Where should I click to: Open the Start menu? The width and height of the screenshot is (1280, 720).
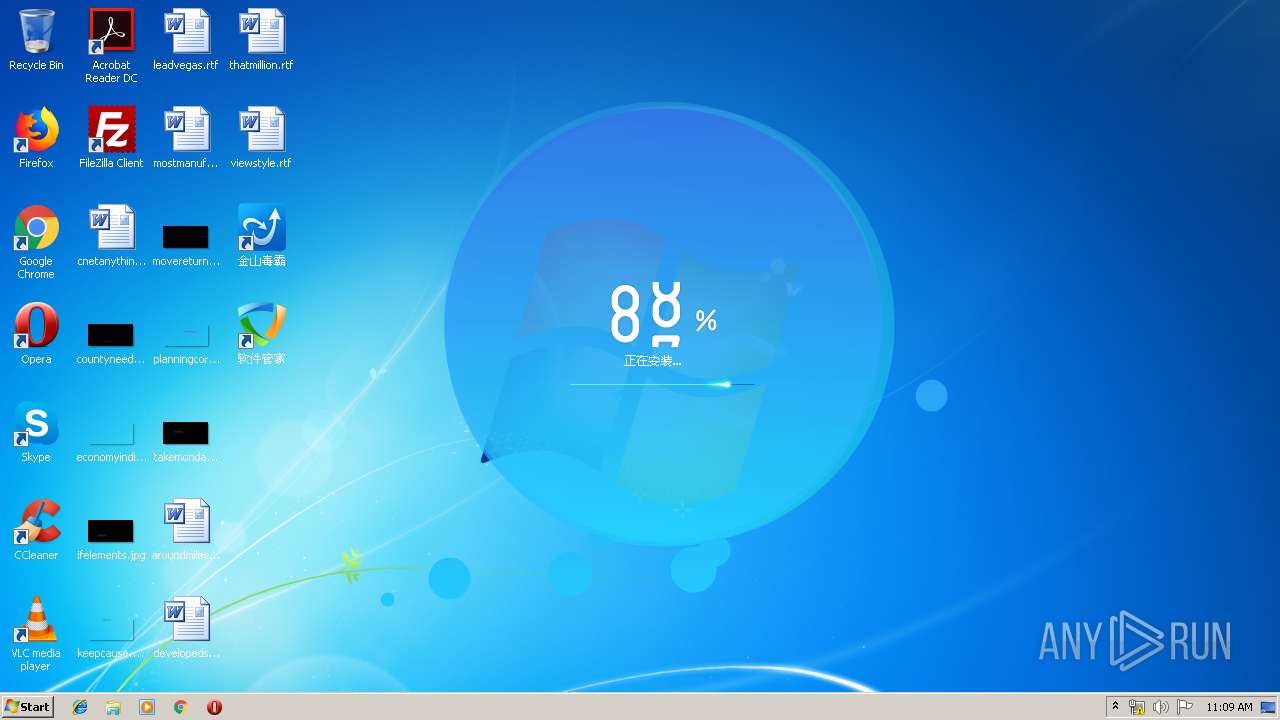click(28, 707)
